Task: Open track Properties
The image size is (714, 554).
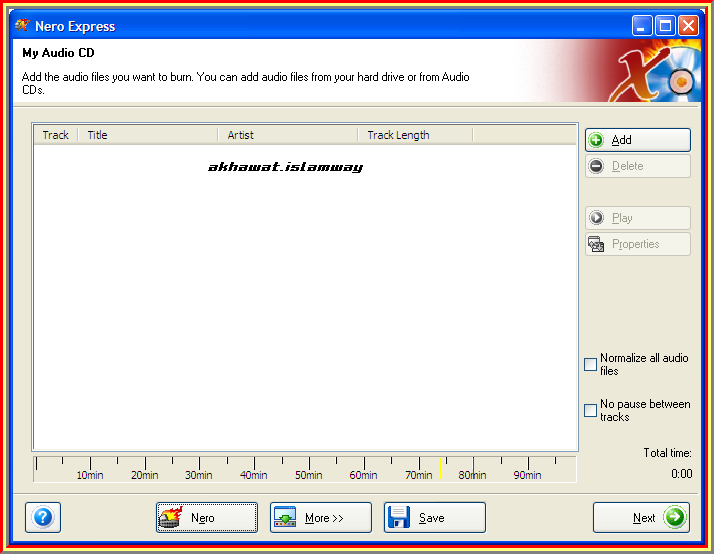Action: tap(638, 244)
